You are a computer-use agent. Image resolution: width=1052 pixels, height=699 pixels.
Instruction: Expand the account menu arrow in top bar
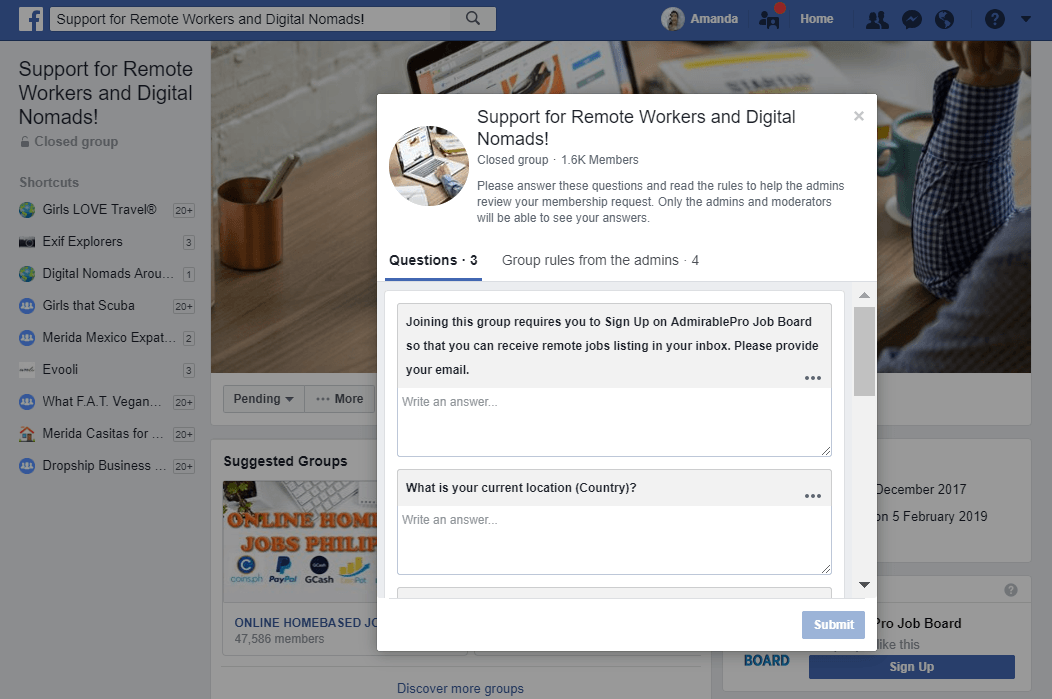coord(1025,19)
